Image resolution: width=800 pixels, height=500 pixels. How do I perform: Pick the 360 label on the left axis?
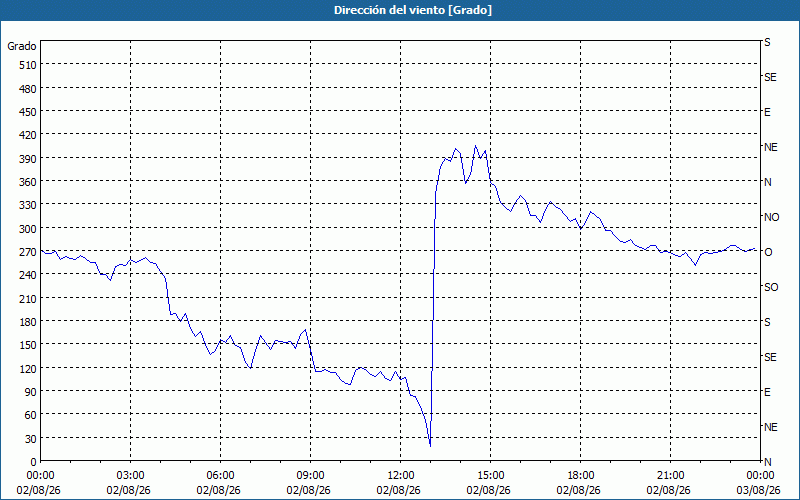(28, 182)
